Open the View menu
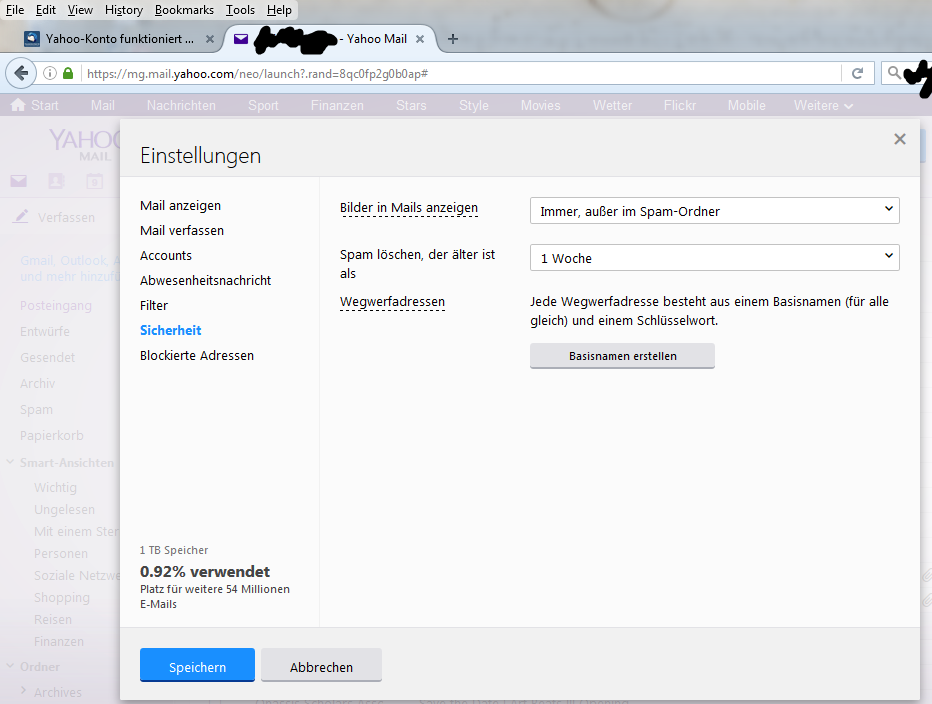This screenshot has height=704, width=932. [x=80, y=10]
